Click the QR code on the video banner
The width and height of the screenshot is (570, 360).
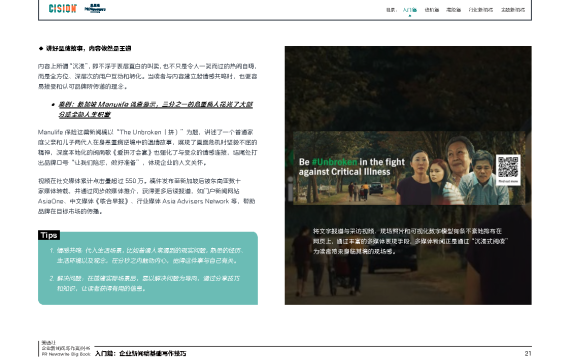tap(508, 168)
